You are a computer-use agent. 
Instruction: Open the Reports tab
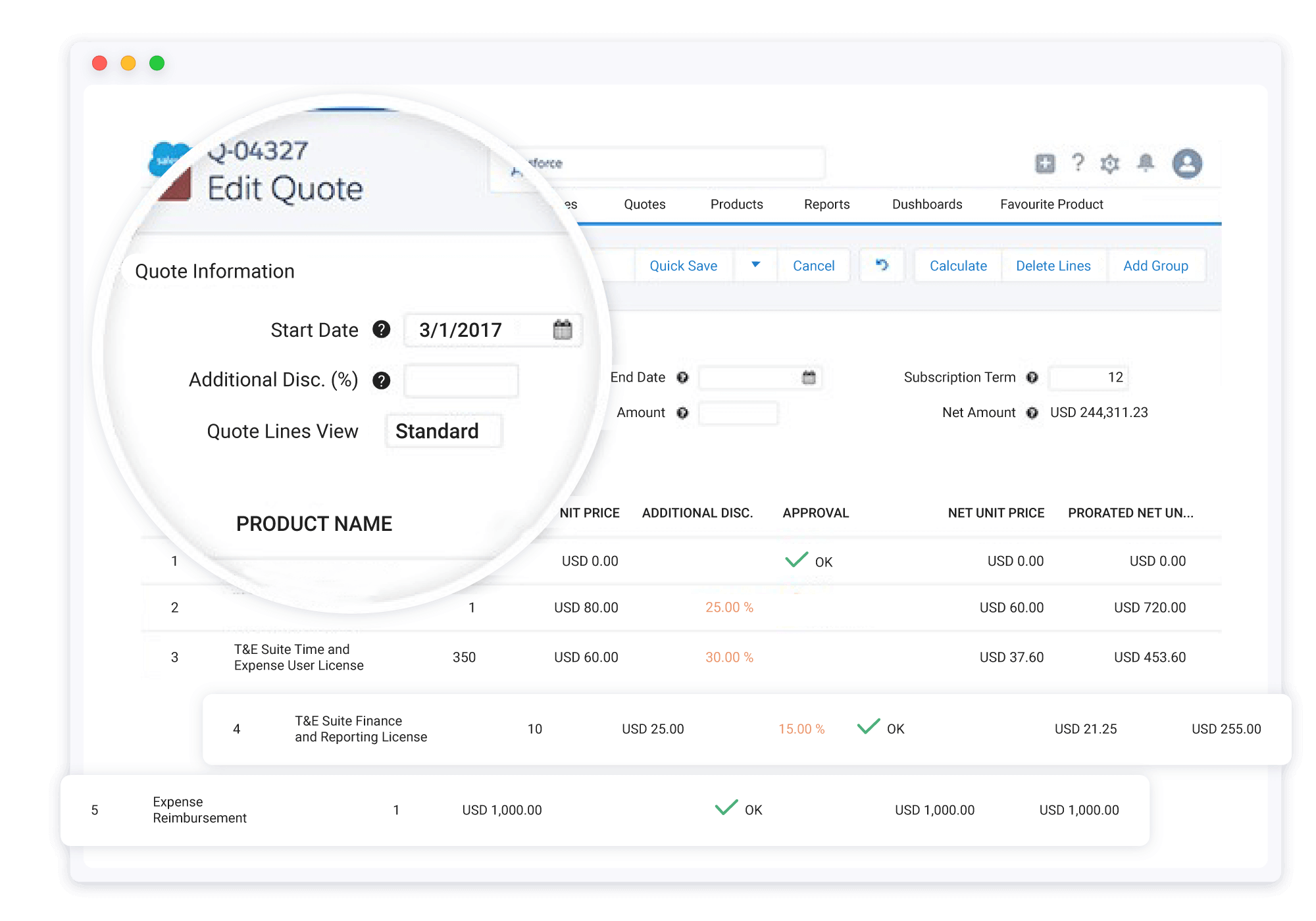[826, 204]
